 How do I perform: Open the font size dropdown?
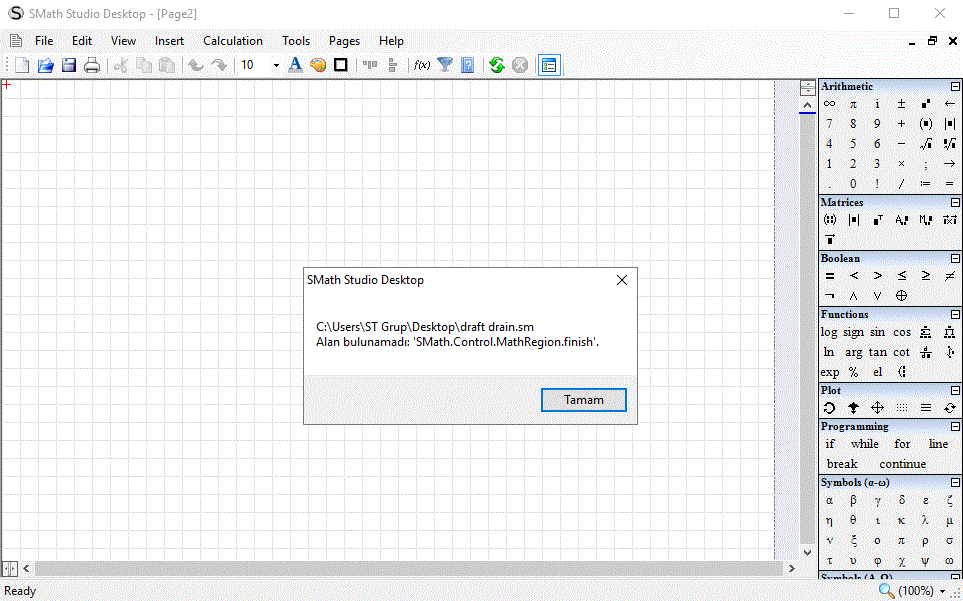[x=276, y=65]
